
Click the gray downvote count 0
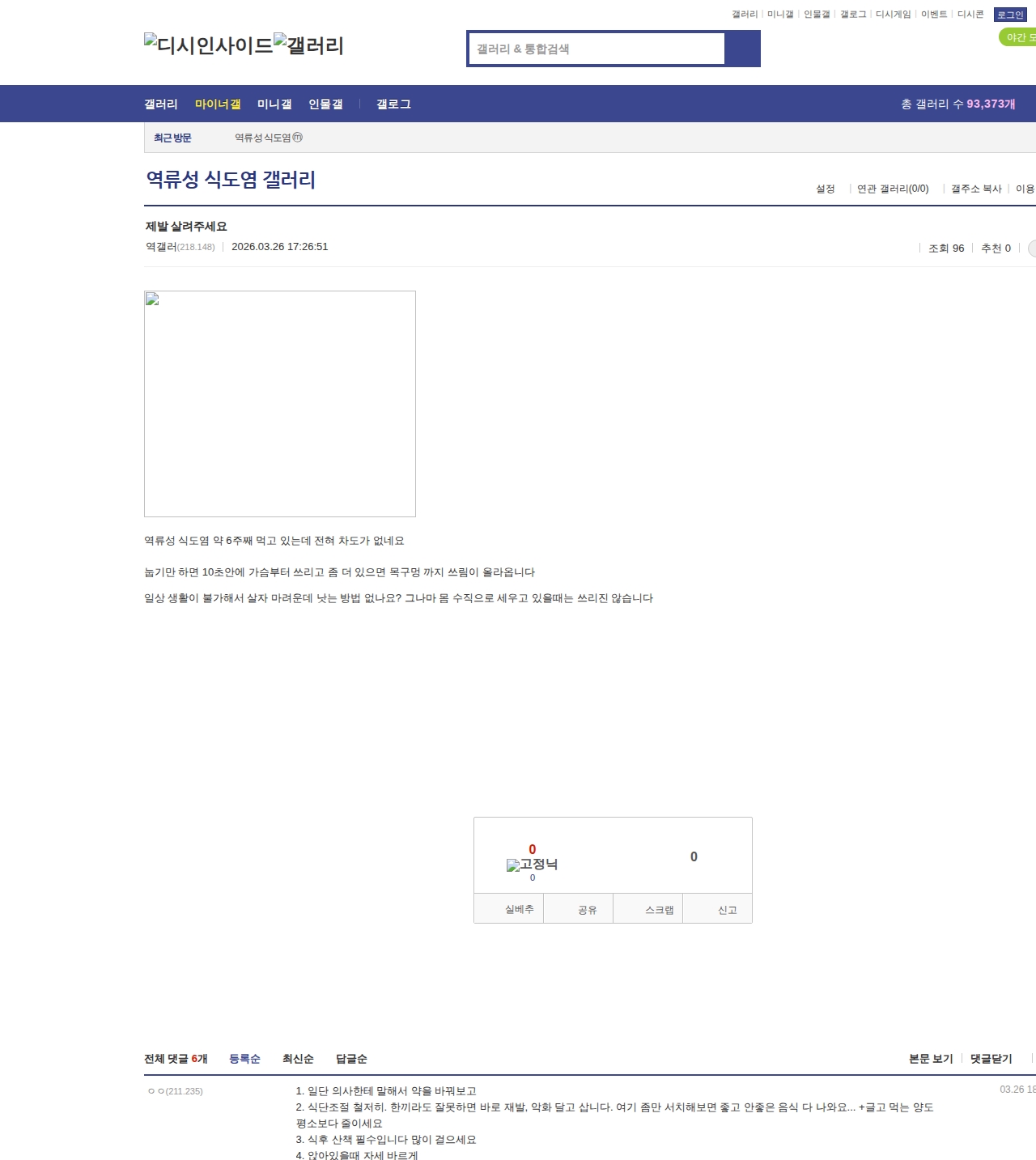pos(694,856)
